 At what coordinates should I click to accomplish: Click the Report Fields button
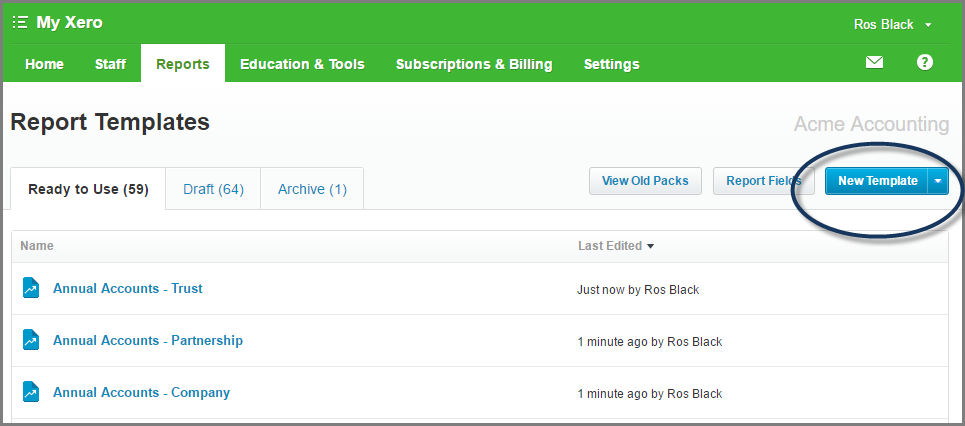point(764,181)
